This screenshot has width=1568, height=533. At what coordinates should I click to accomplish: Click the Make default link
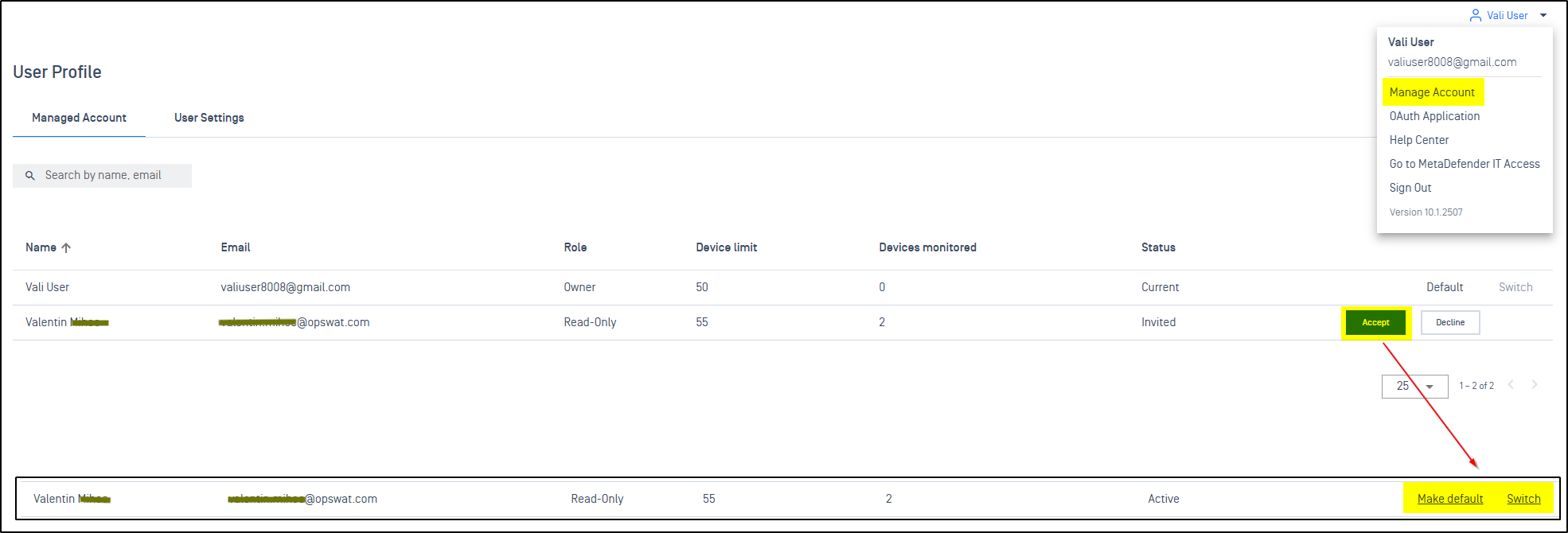point(1449,499)
